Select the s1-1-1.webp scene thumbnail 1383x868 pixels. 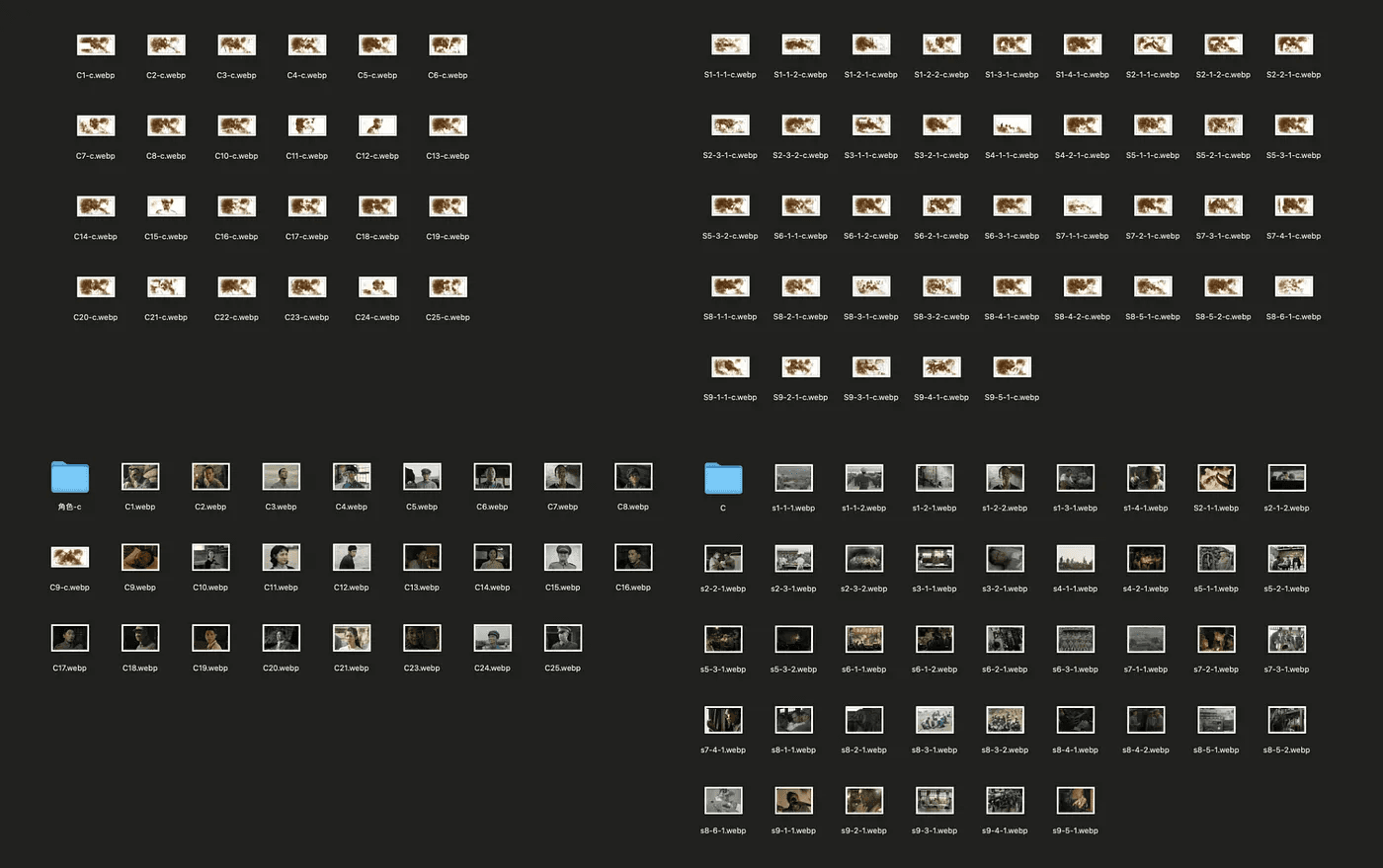(793, 478)
